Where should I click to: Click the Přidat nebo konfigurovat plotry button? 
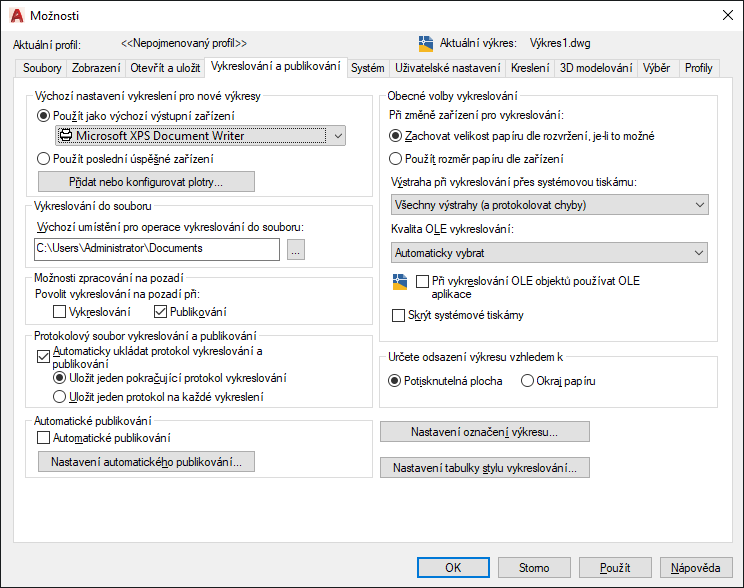tap(146, 182)
